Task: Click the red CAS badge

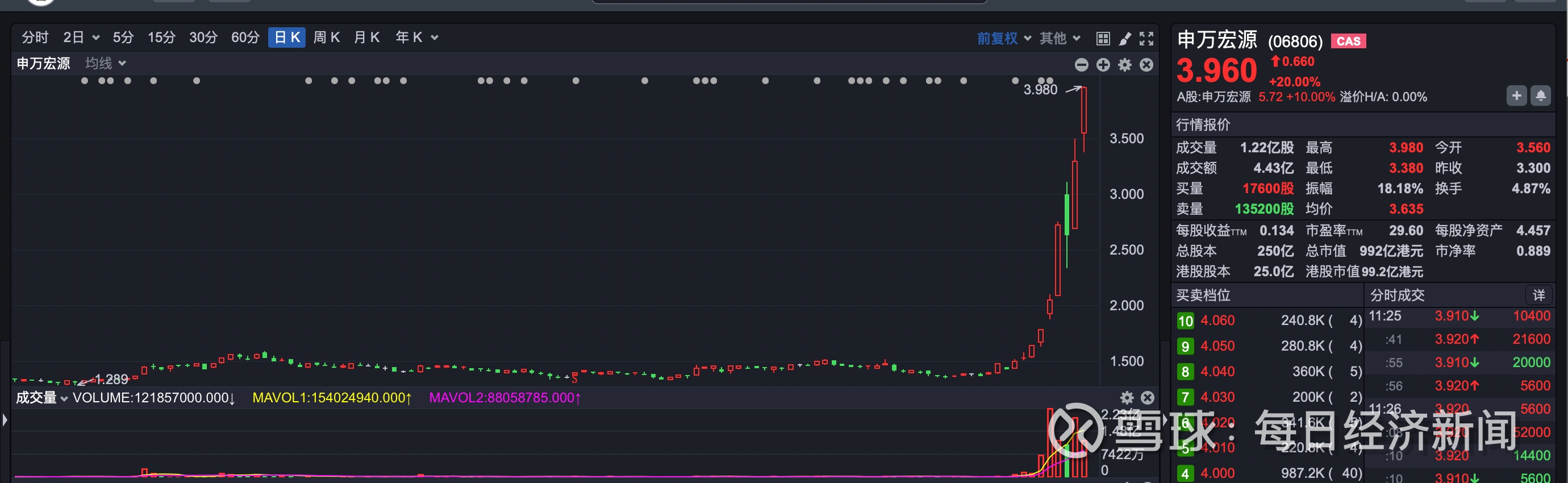Action: [x=1348, y=41]
